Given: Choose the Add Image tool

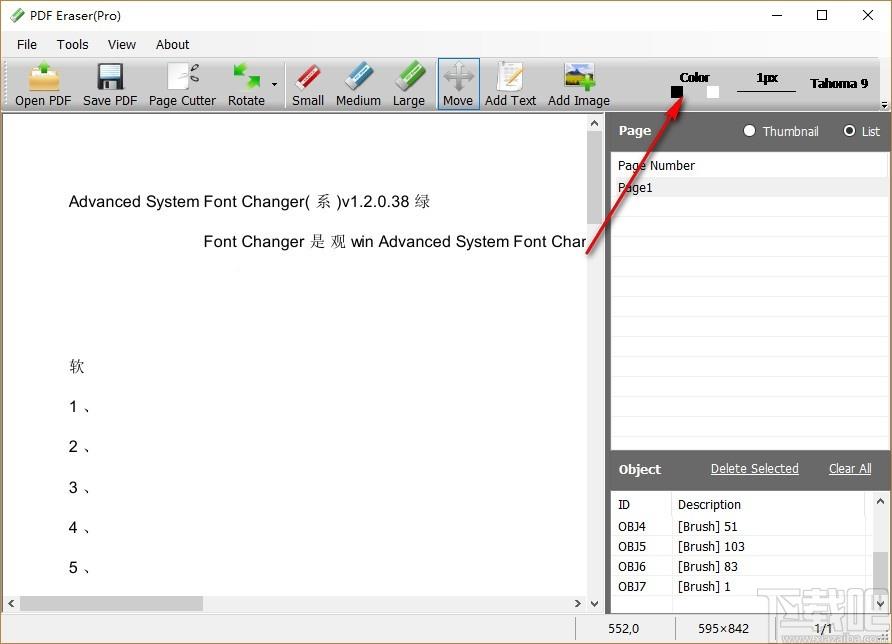Looking at the screenshot, I should (579, 84).
